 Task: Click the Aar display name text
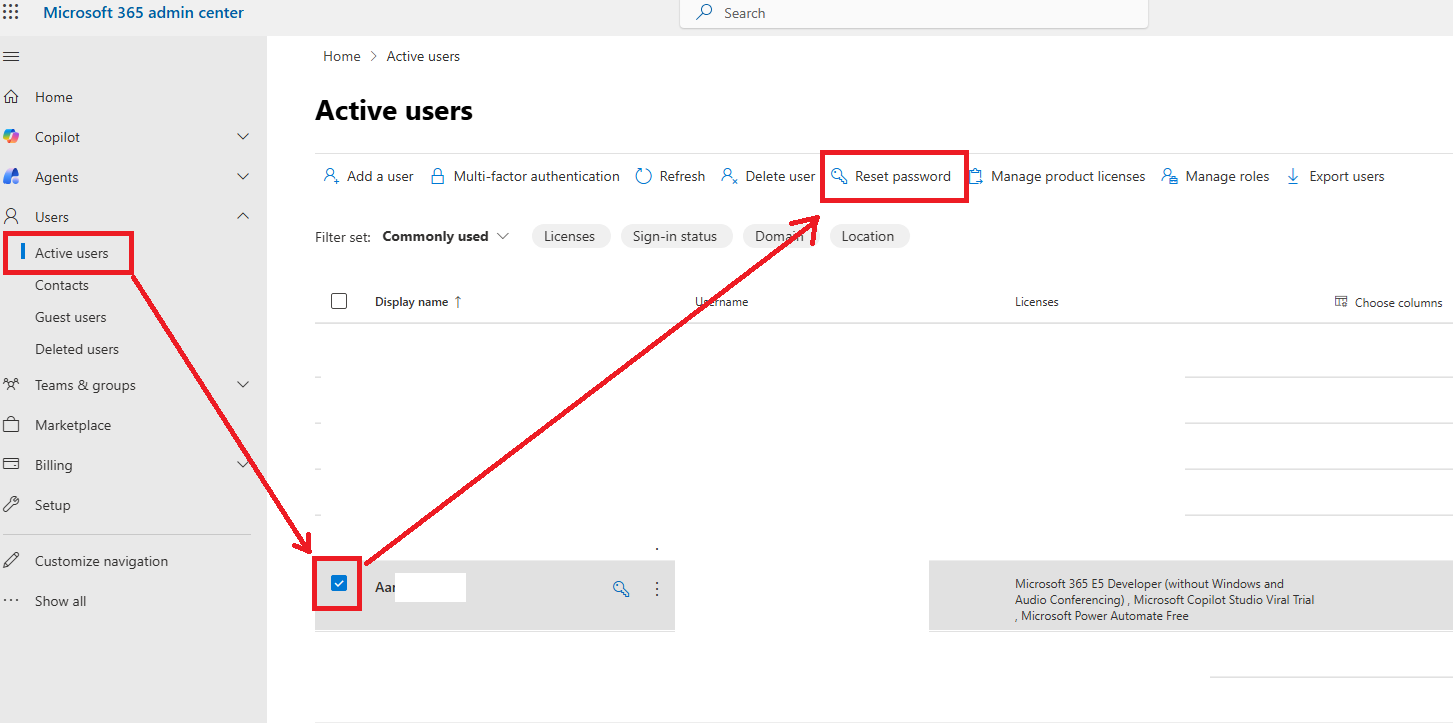coord(385,588)
